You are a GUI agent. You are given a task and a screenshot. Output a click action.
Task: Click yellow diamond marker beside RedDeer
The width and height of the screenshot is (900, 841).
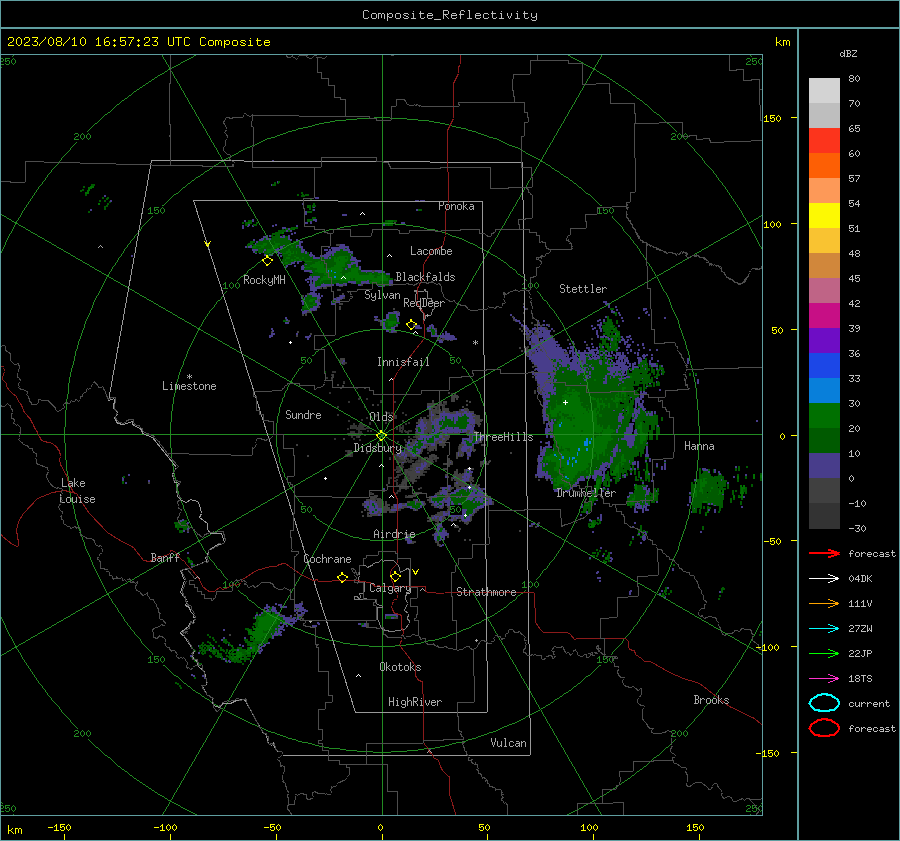tap(411, 325)
